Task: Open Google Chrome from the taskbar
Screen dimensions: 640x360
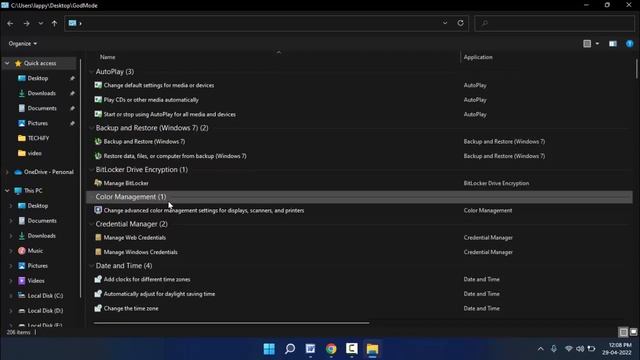Action: click(x=331, y=349)
